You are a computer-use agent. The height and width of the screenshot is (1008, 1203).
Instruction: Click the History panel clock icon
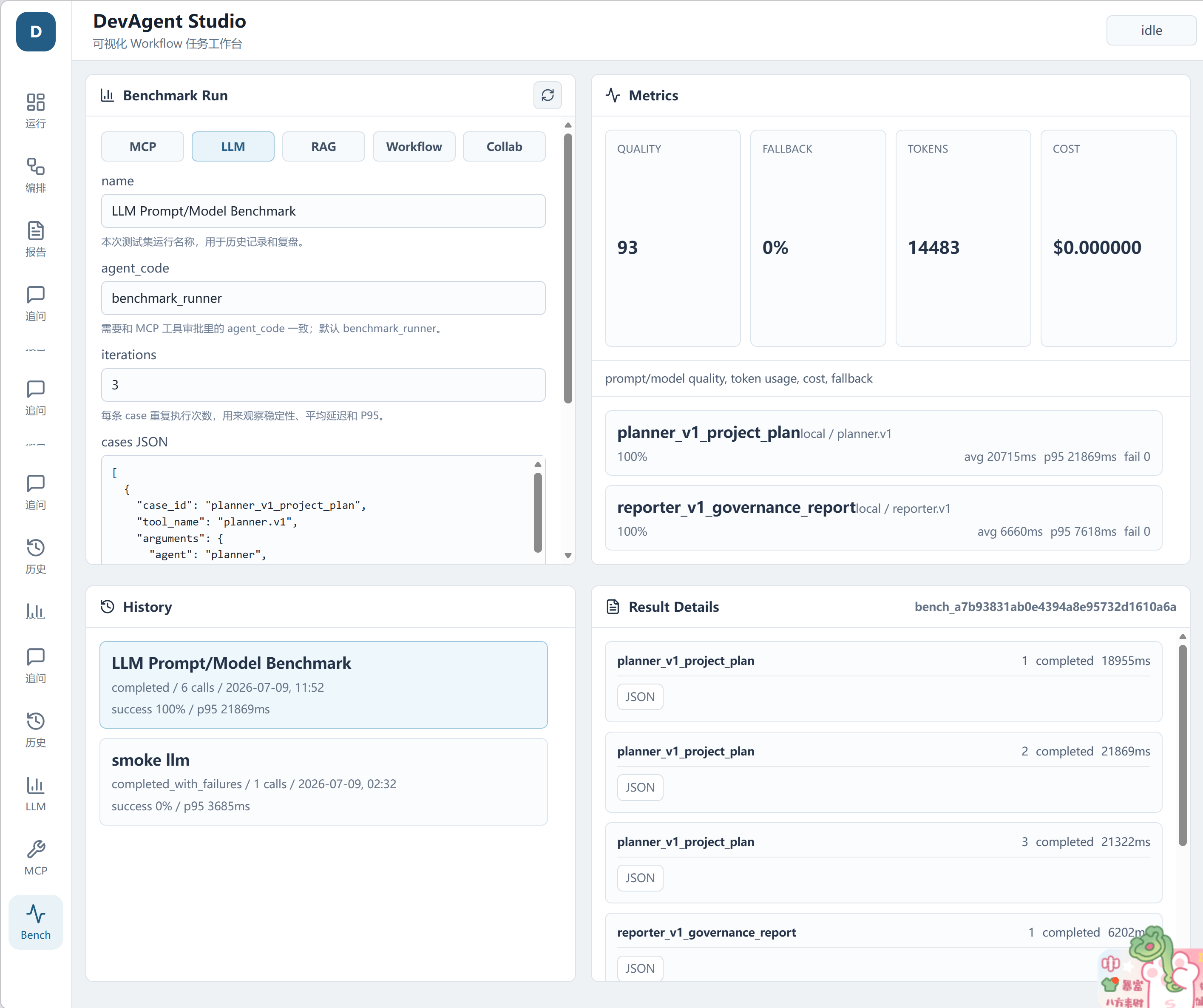point(107,606)
